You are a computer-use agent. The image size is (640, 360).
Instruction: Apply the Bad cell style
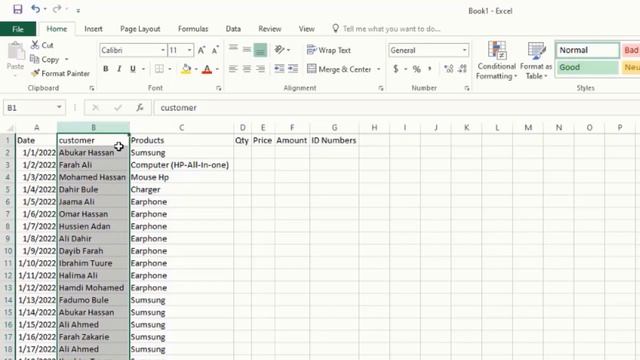[x=631, y=50]
